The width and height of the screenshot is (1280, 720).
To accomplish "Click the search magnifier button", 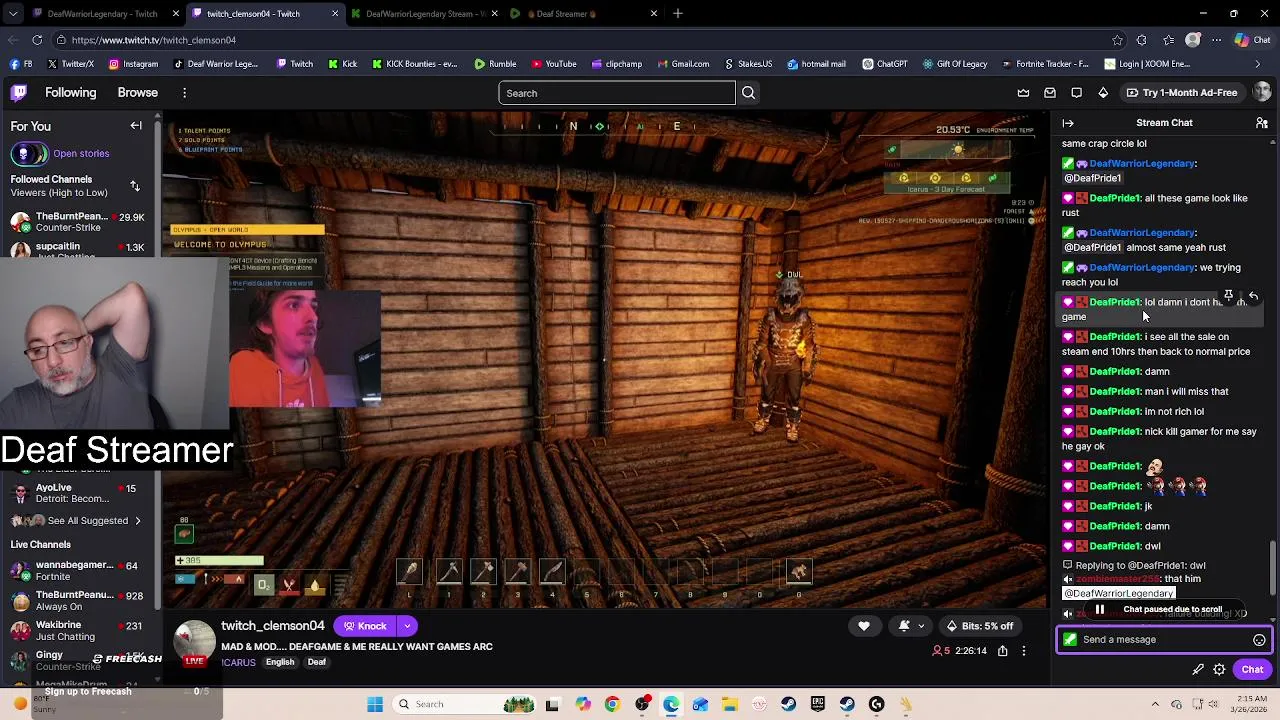I will pos(748,93).
